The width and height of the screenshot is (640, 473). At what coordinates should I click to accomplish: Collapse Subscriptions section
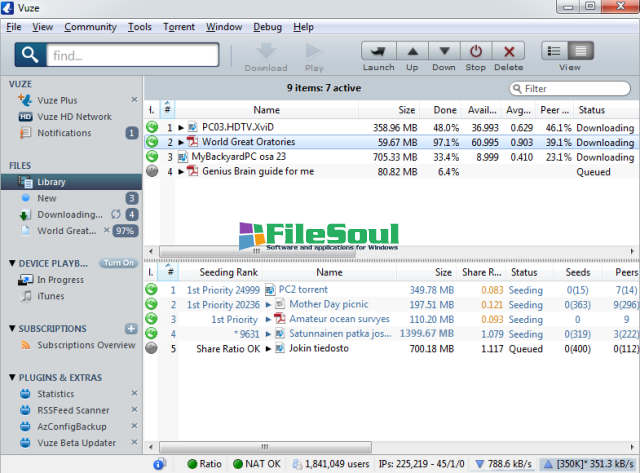(12, 329)
